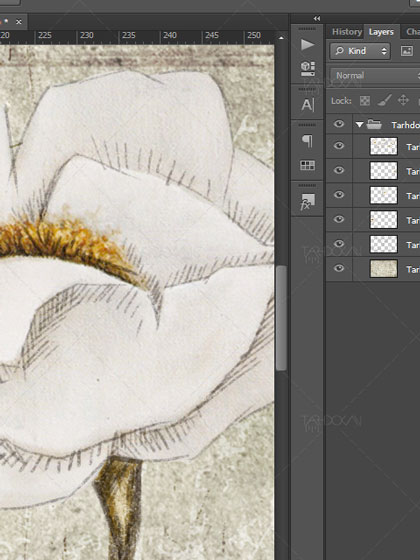Open the Character panel icon
420x560 pixels.
pos(308,105)
